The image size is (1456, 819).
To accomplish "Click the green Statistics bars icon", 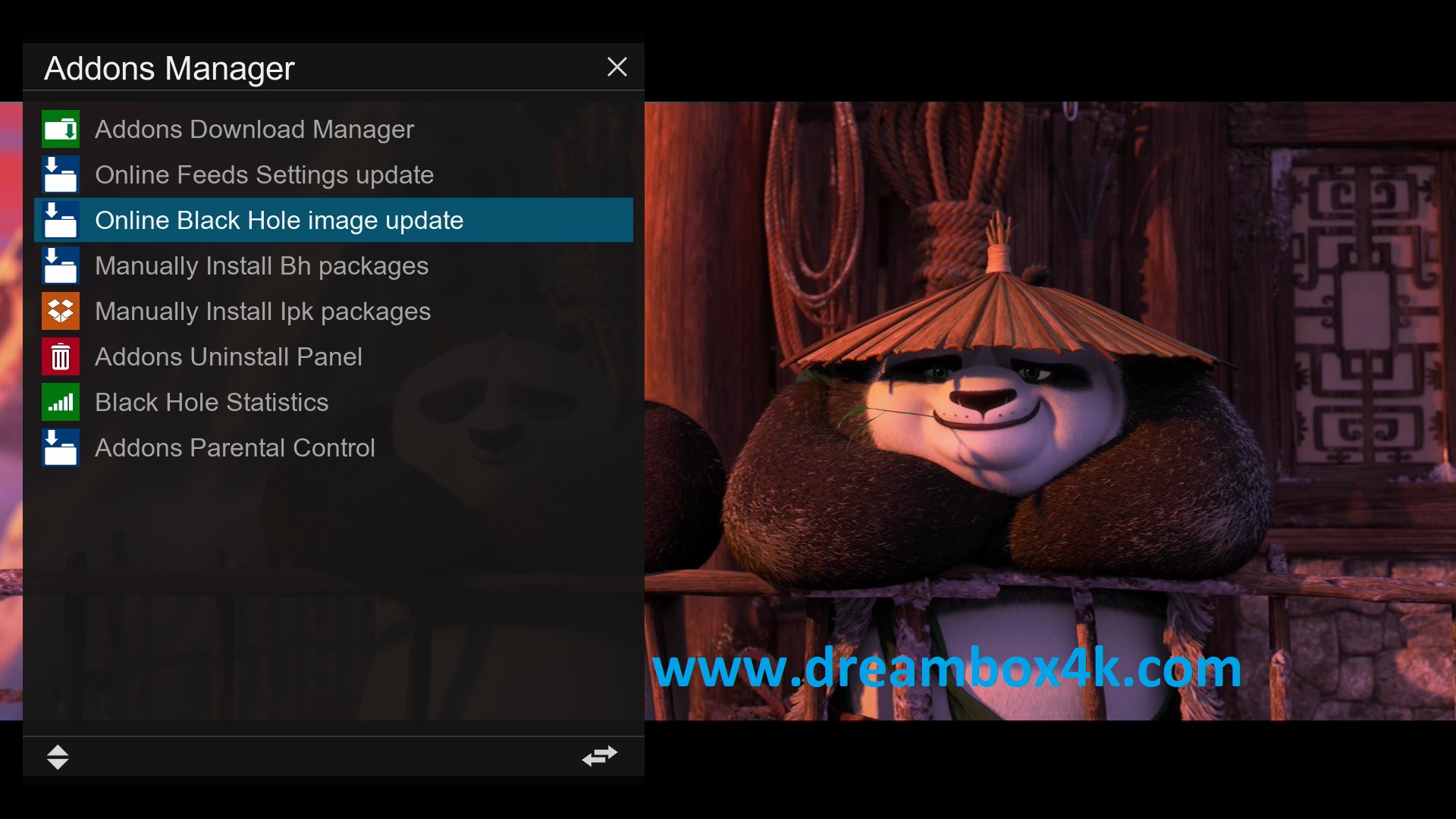I will (61, 402).
